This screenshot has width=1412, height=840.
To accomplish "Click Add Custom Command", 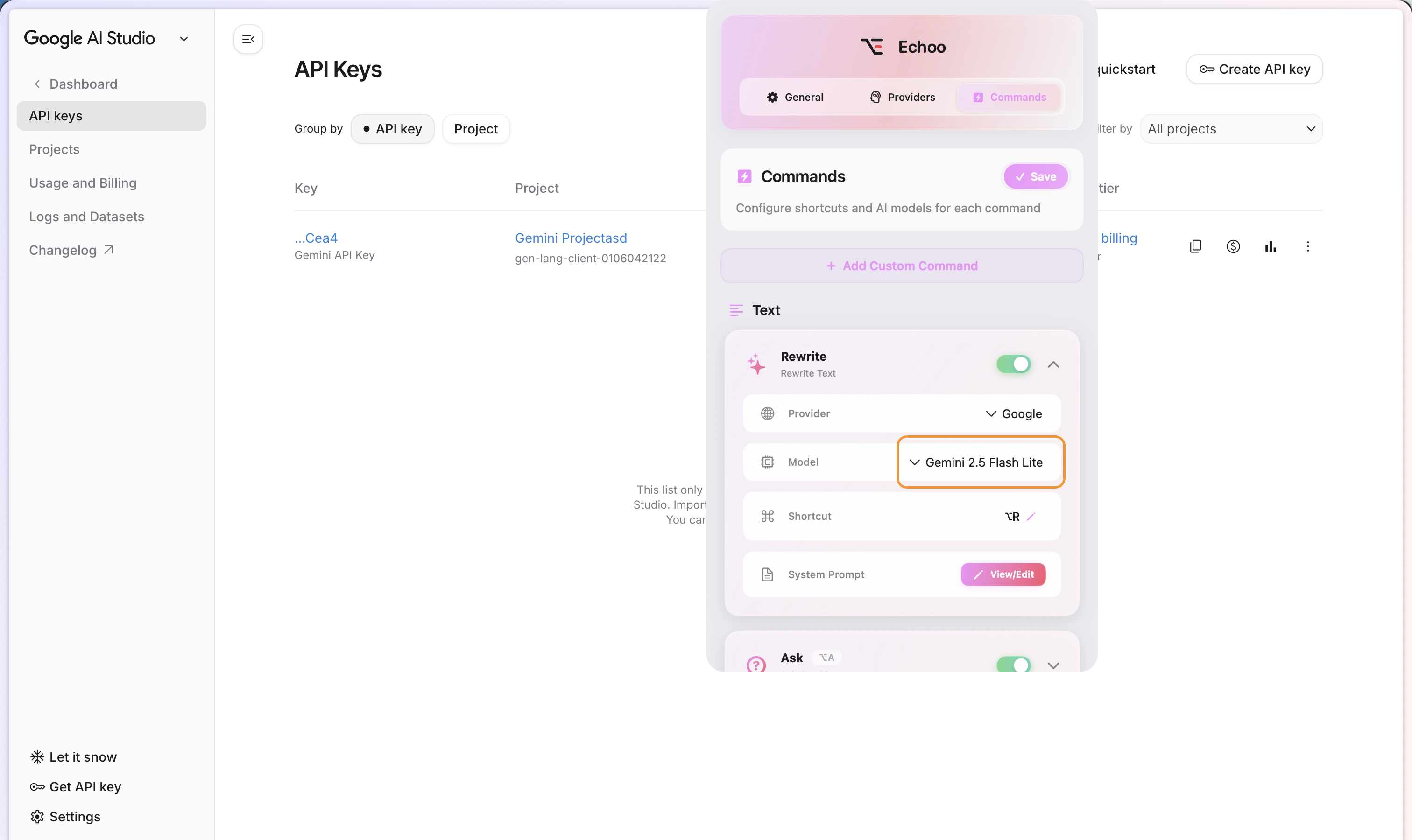I will point(902,266).
